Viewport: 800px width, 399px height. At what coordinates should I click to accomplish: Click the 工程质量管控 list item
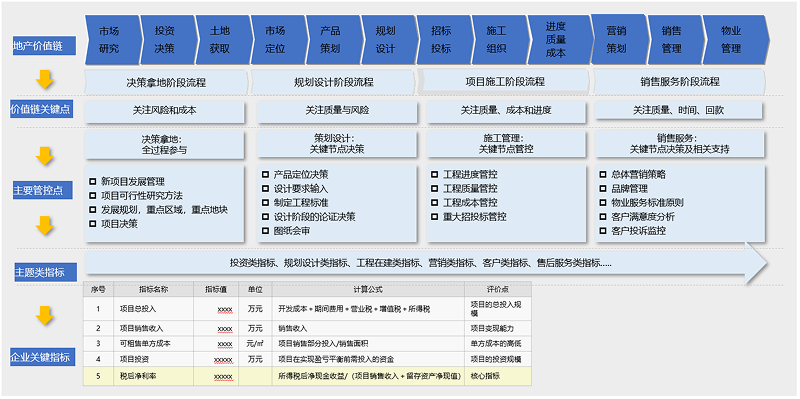tap(470, 189)
